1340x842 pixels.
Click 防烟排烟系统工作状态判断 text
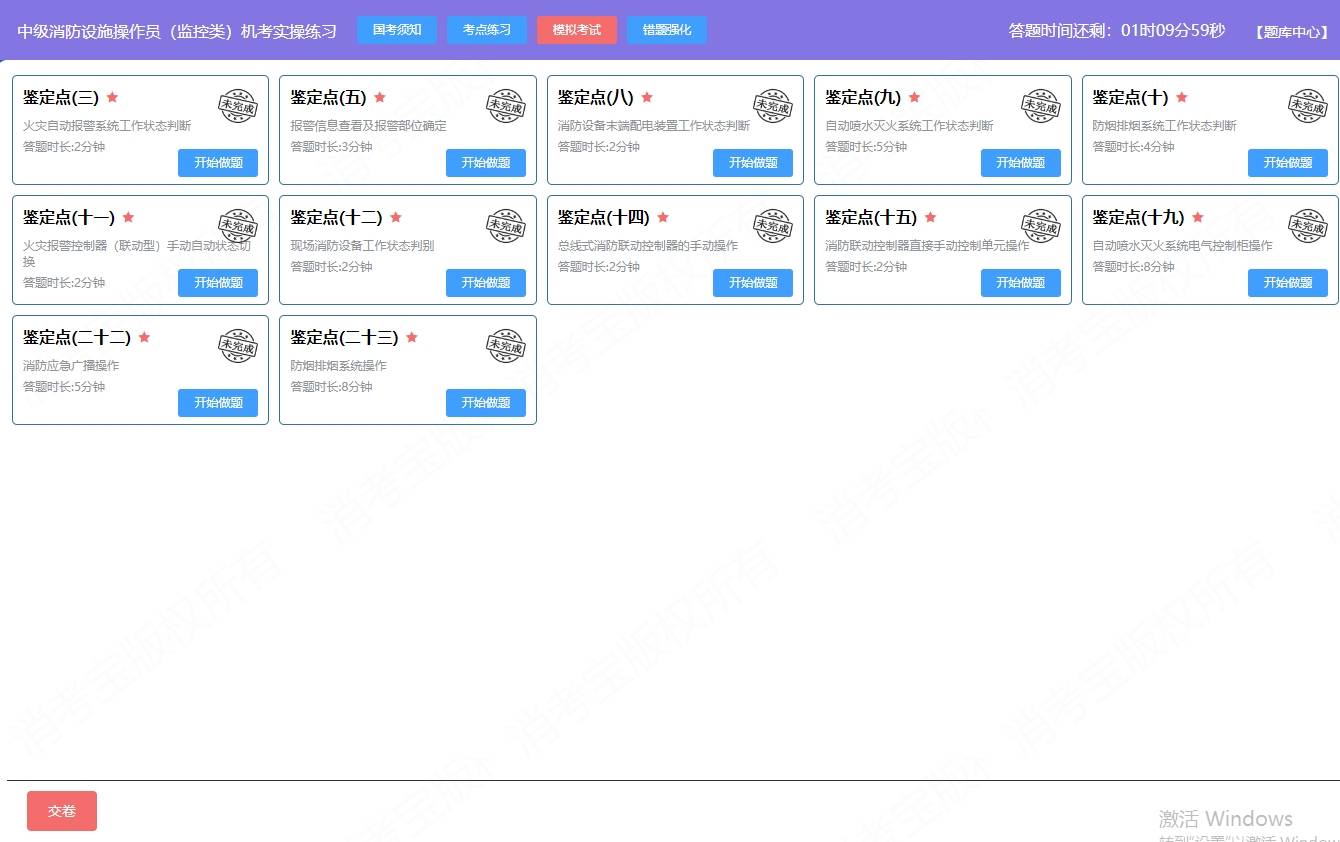tap(1164, 126)
